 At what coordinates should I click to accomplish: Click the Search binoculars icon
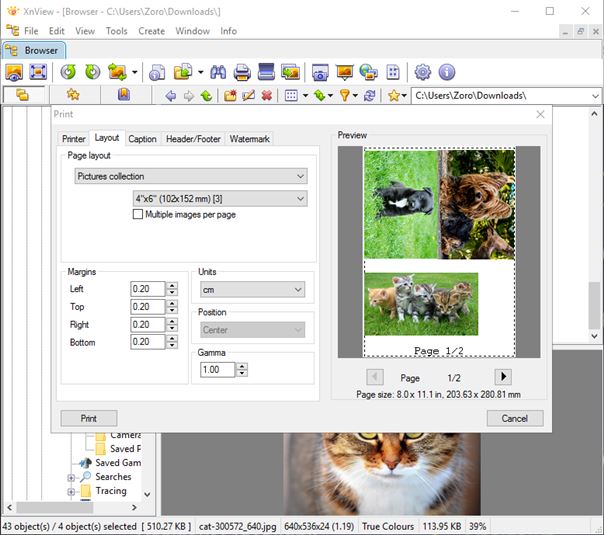tap(219, 72)
